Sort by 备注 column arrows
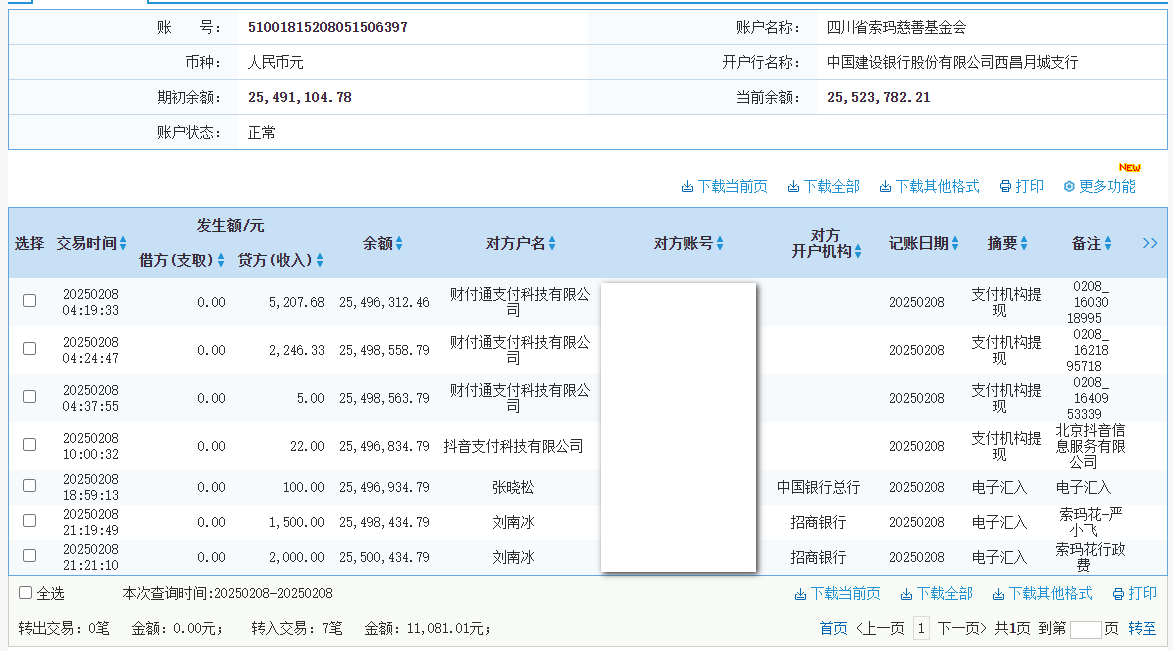Screen dimensions: 1173x651 [1108, 243]
